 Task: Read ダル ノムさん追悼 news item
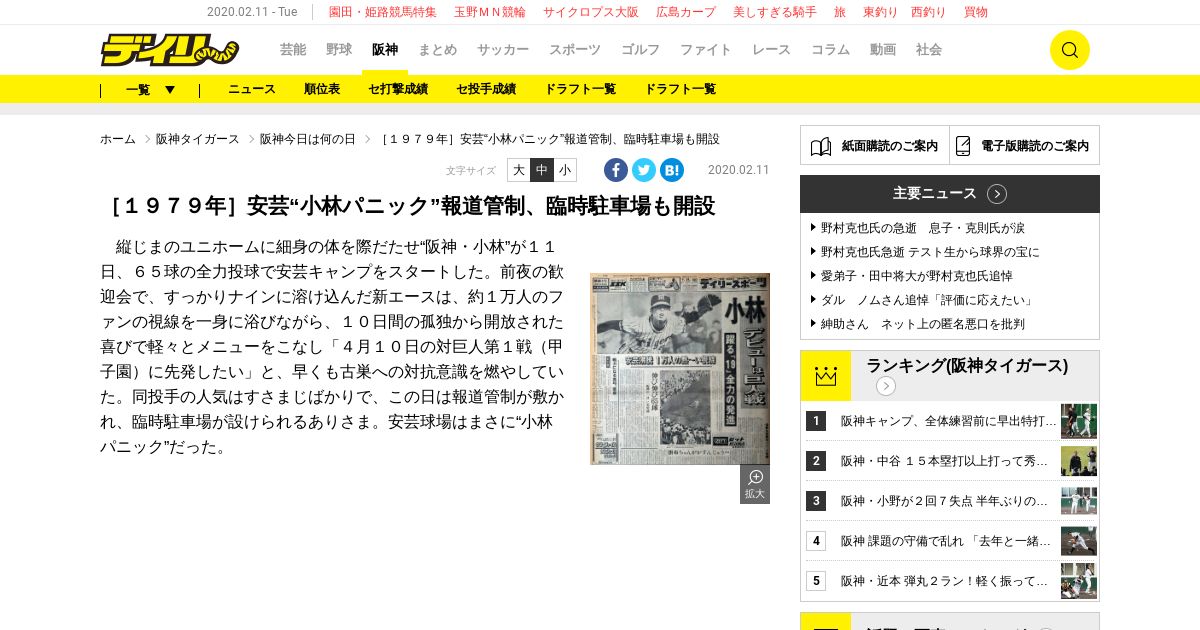(x=928, y=300)
